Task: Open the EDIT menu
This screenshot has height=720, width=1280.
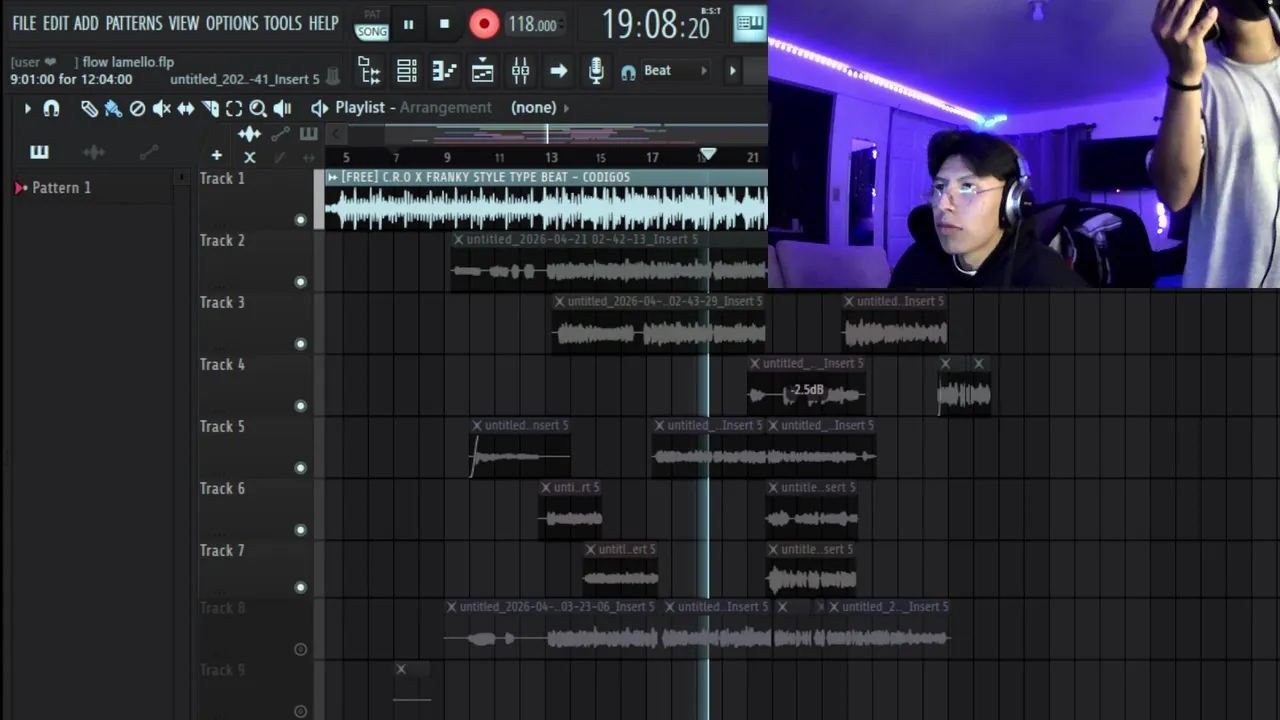Action: pos(56,23)
